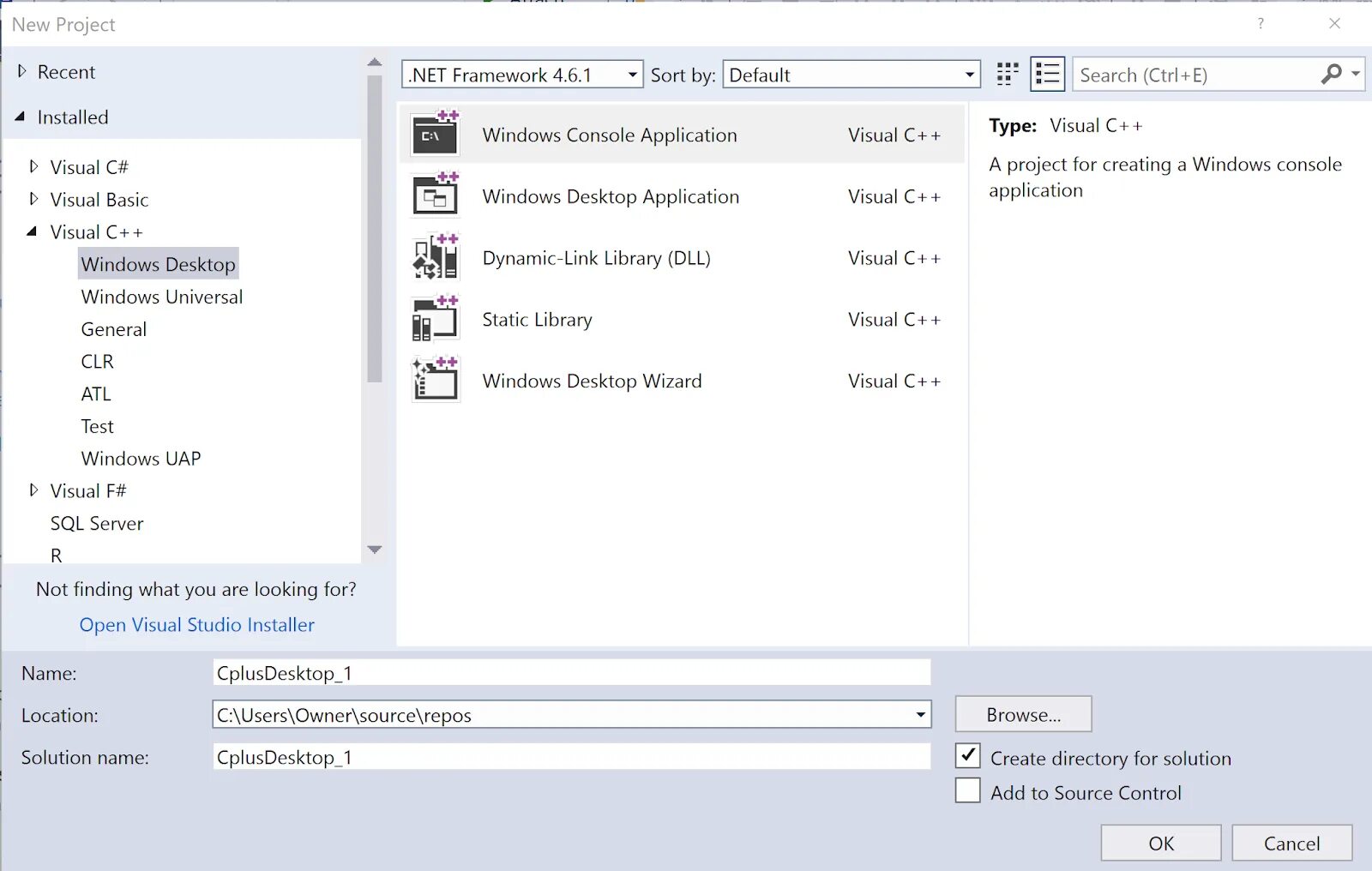
Task: Choose the Static Library template icon
Action: (436, 318)
